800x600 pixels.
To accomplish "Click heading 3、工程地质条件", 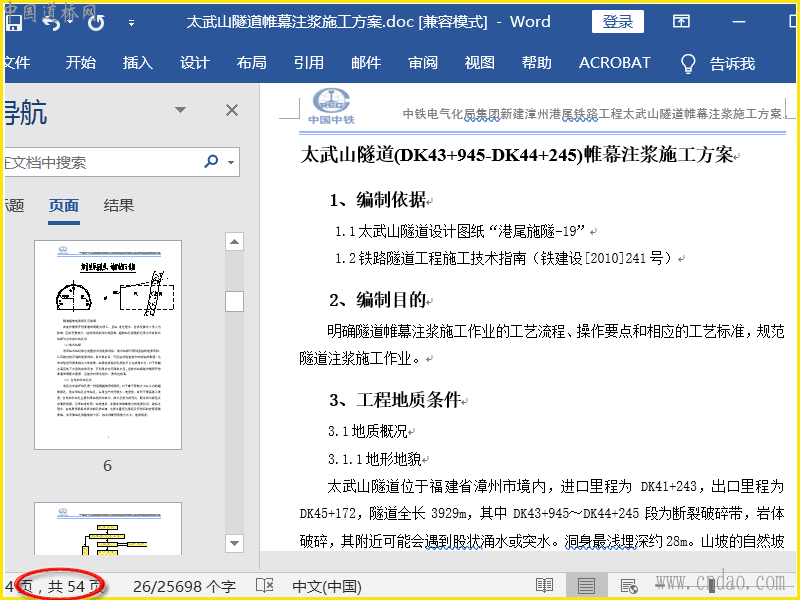I will coord(395,399).
